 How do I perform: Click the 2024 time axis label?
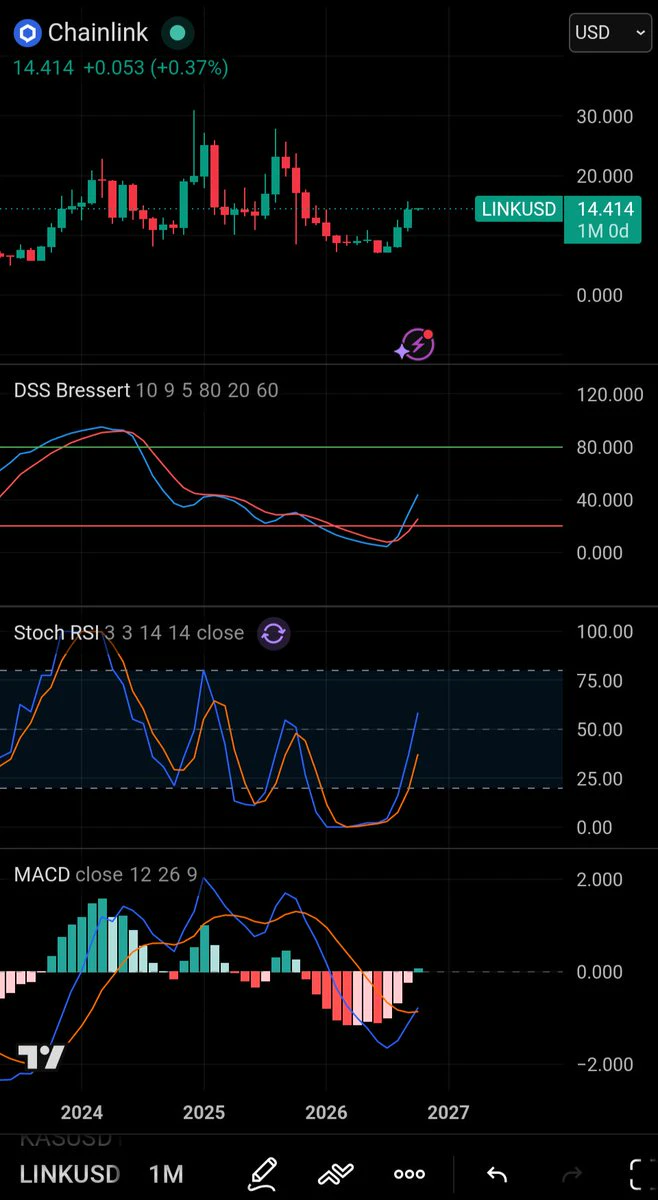click(81, 1112)
